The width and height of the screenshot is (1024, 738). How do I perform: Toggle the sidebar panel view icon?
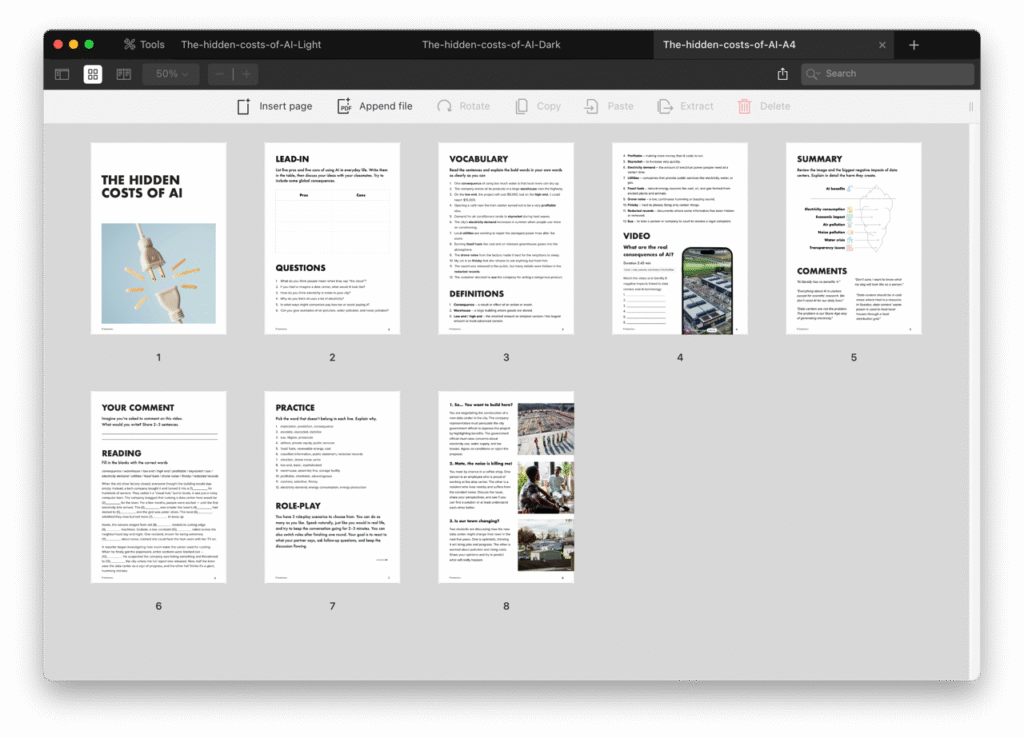62,74
